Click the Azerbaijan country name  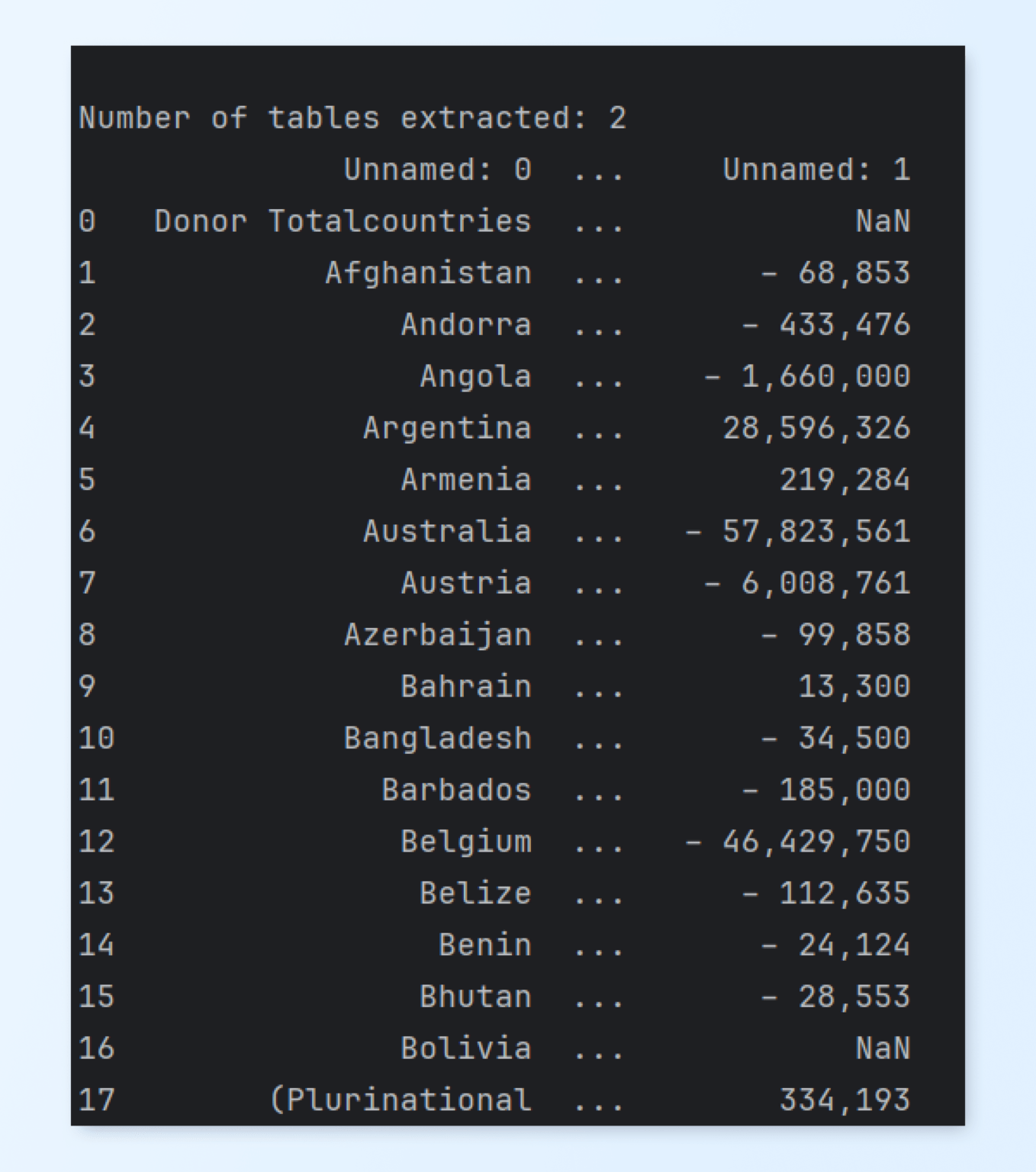coord(437,635)
